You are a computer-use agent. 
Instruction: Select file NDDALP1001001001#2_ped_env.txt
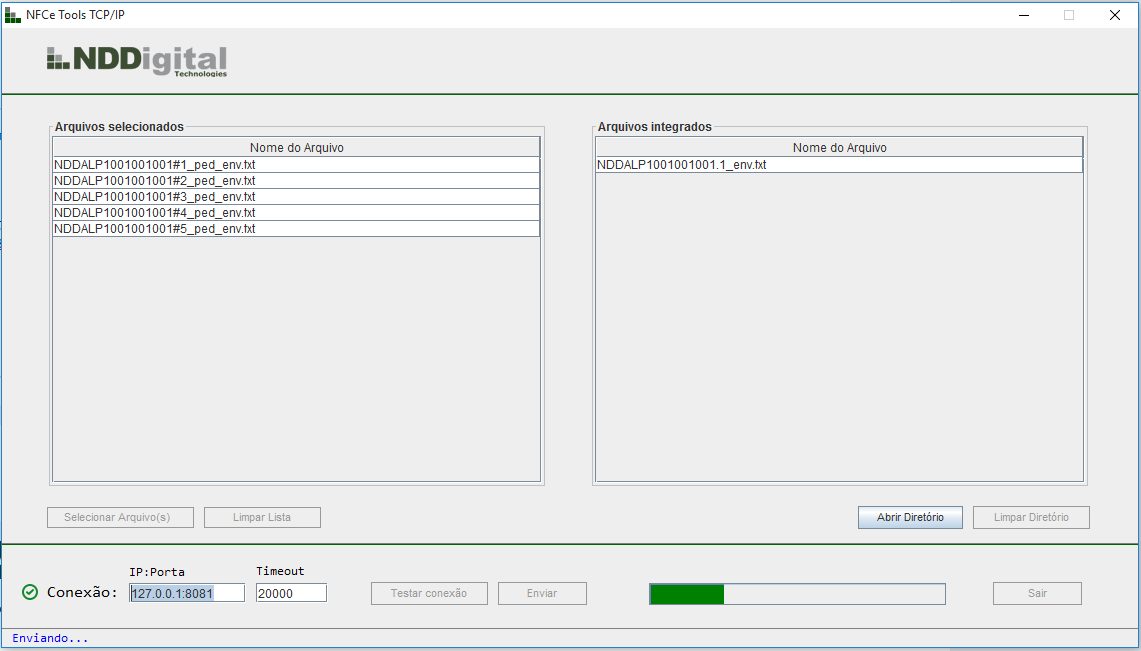pos(155,181)
